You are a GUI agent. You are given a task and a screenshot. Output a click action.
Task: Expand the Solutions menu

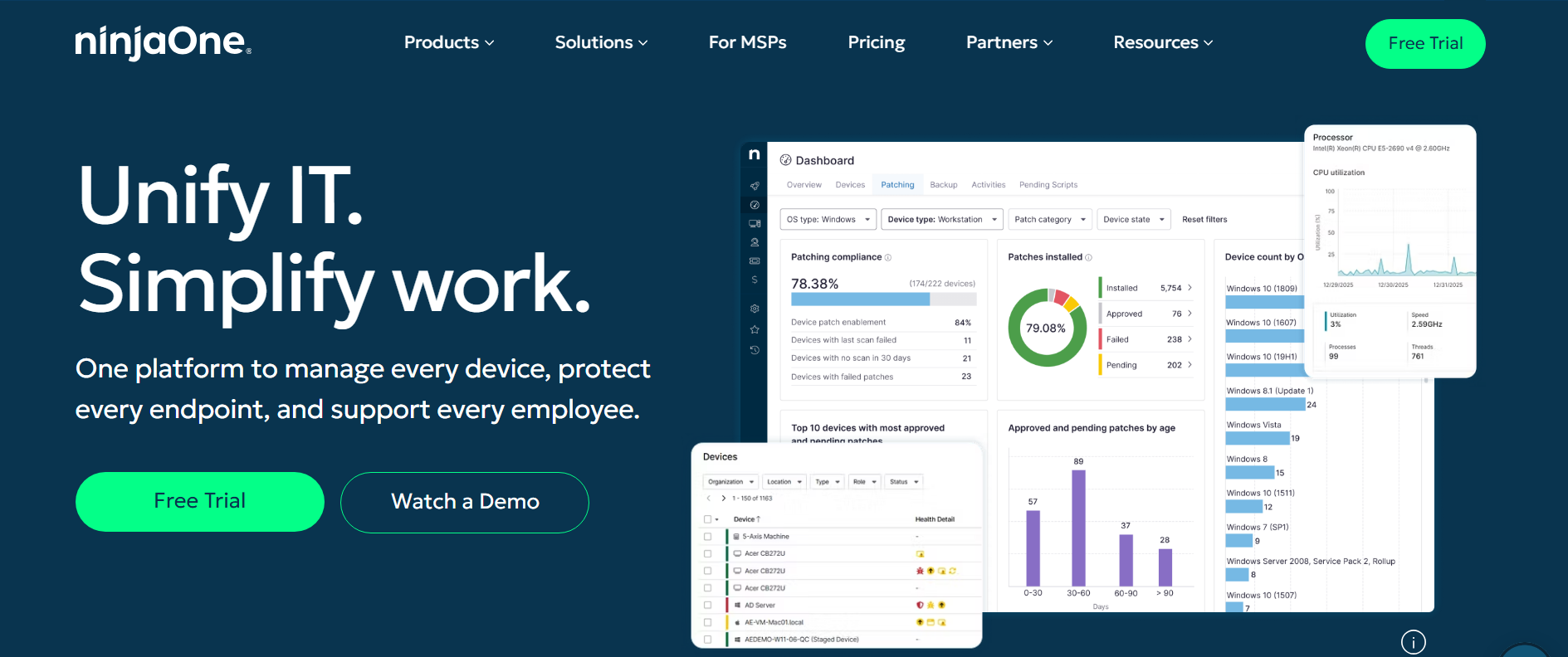[x=601, y=42]
